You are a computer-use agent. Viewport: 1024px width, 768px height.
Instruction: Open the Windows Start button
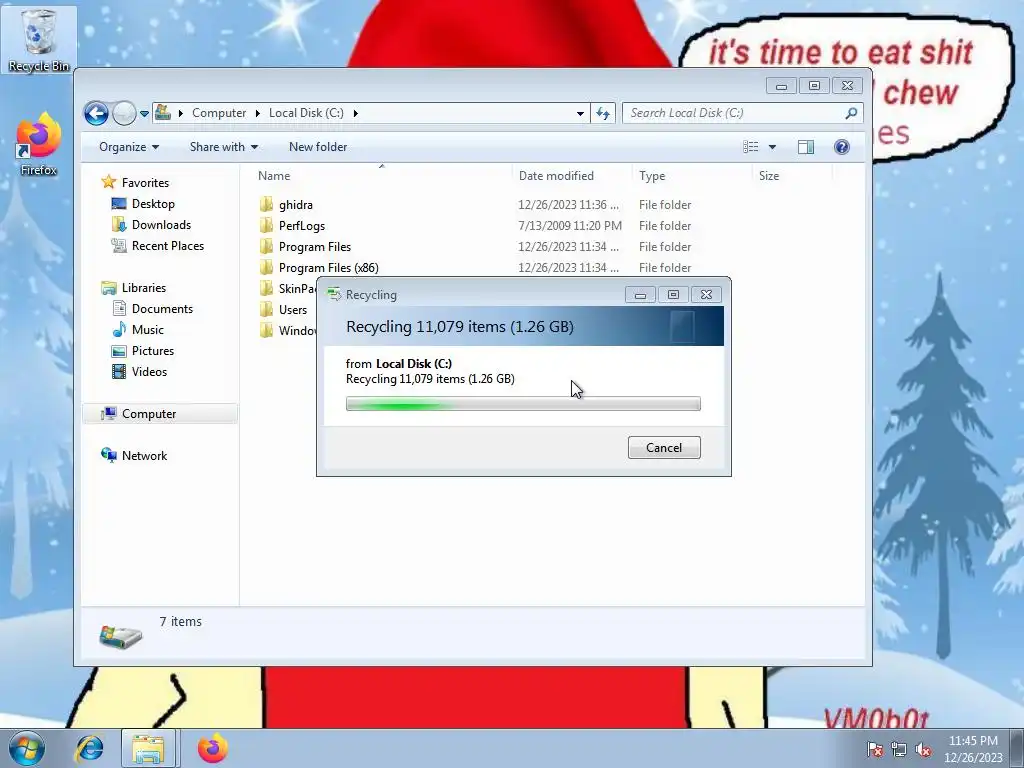pos(26,748)
